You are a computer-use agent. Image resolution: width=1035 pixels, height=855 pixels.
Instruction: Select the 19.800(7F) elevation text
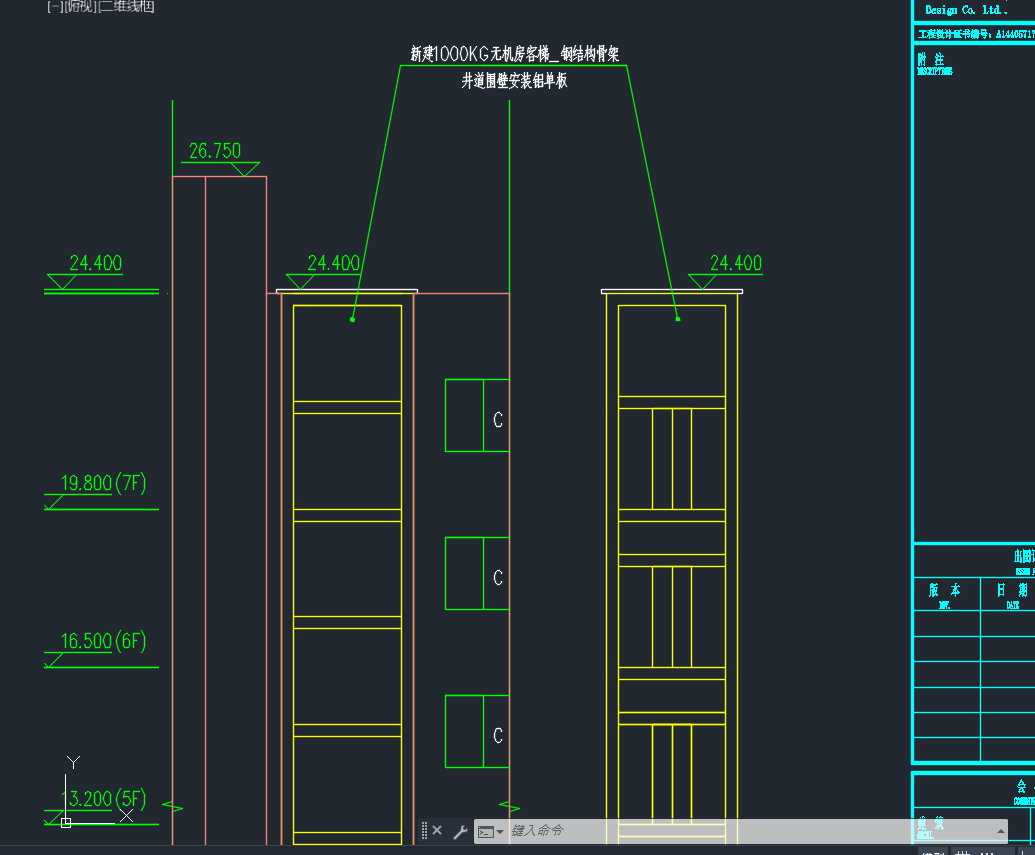(104, 483)
